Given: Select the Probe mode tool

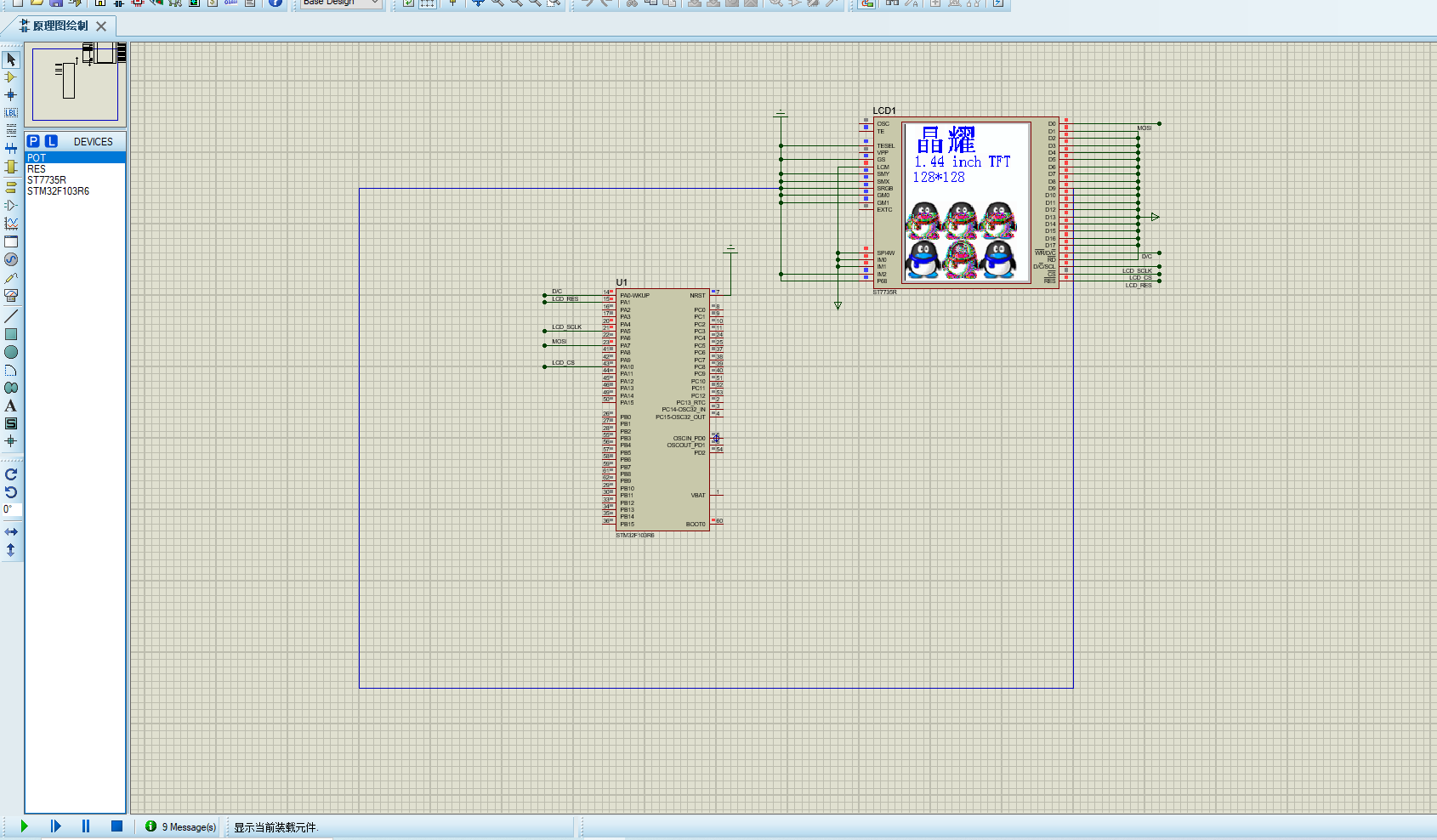Looking at the screenshot, I should [11, 278].
